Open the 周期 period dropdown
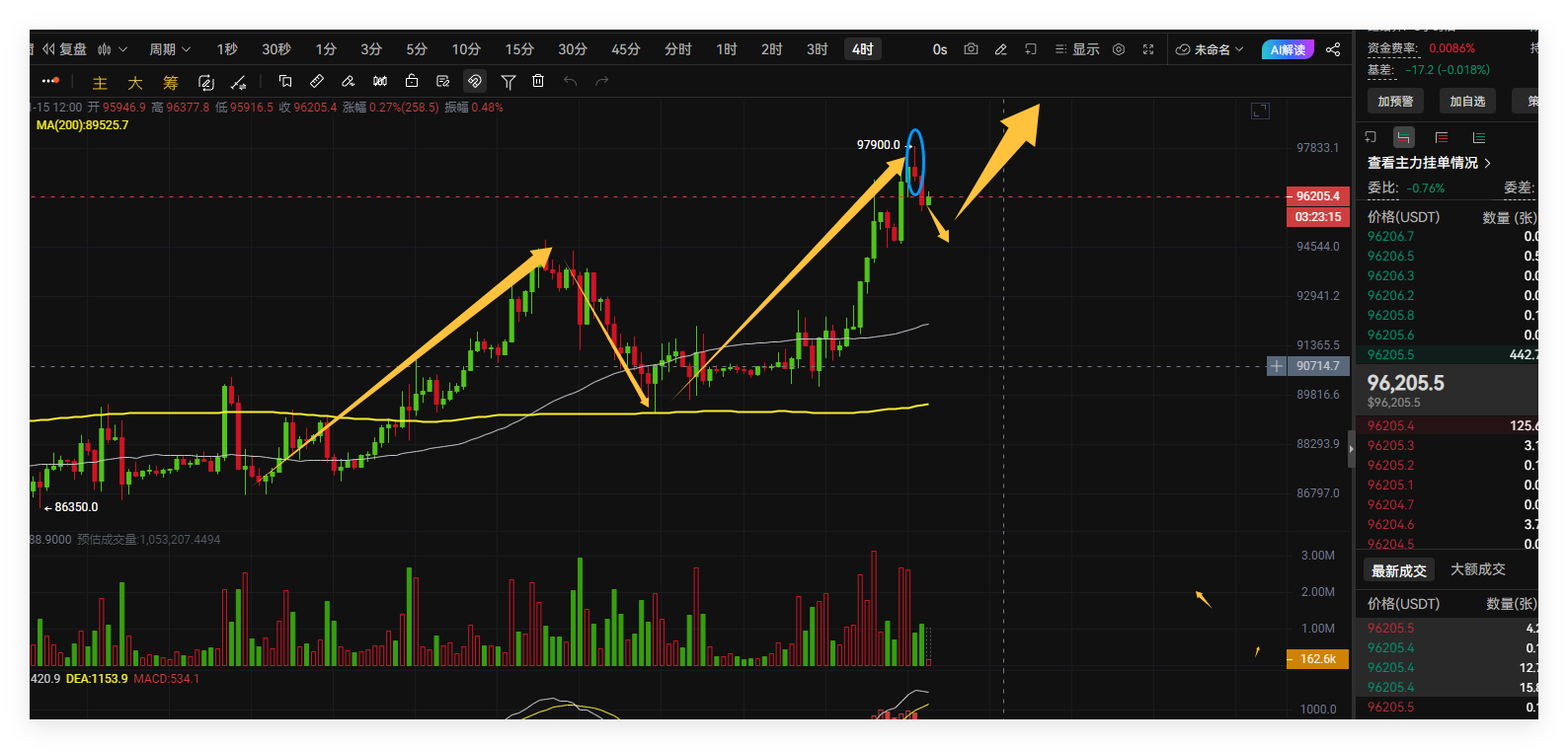 [169, 49]
